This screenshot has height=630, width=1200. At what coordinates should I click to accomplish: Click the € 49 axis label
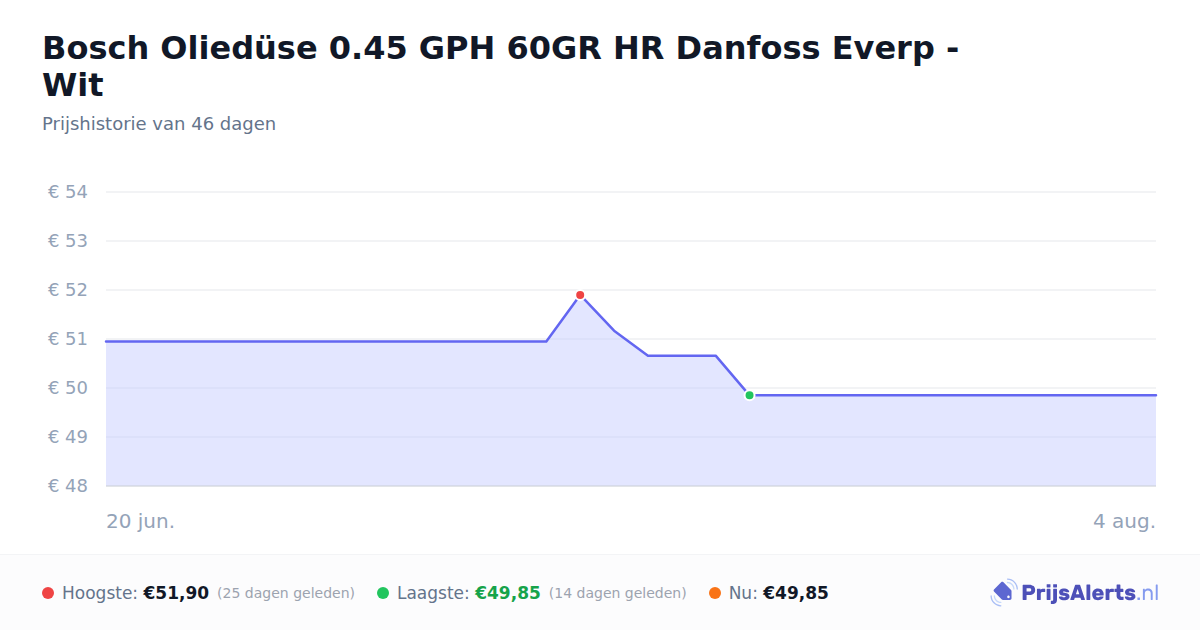pyautogui.click(x=68, y=437)
